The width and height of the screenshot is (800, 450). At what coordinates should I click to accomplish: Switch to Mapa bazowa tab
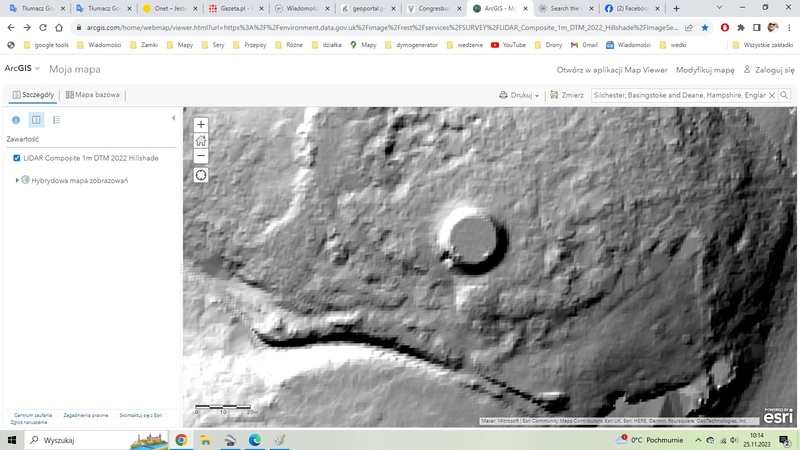click(93, 95)
